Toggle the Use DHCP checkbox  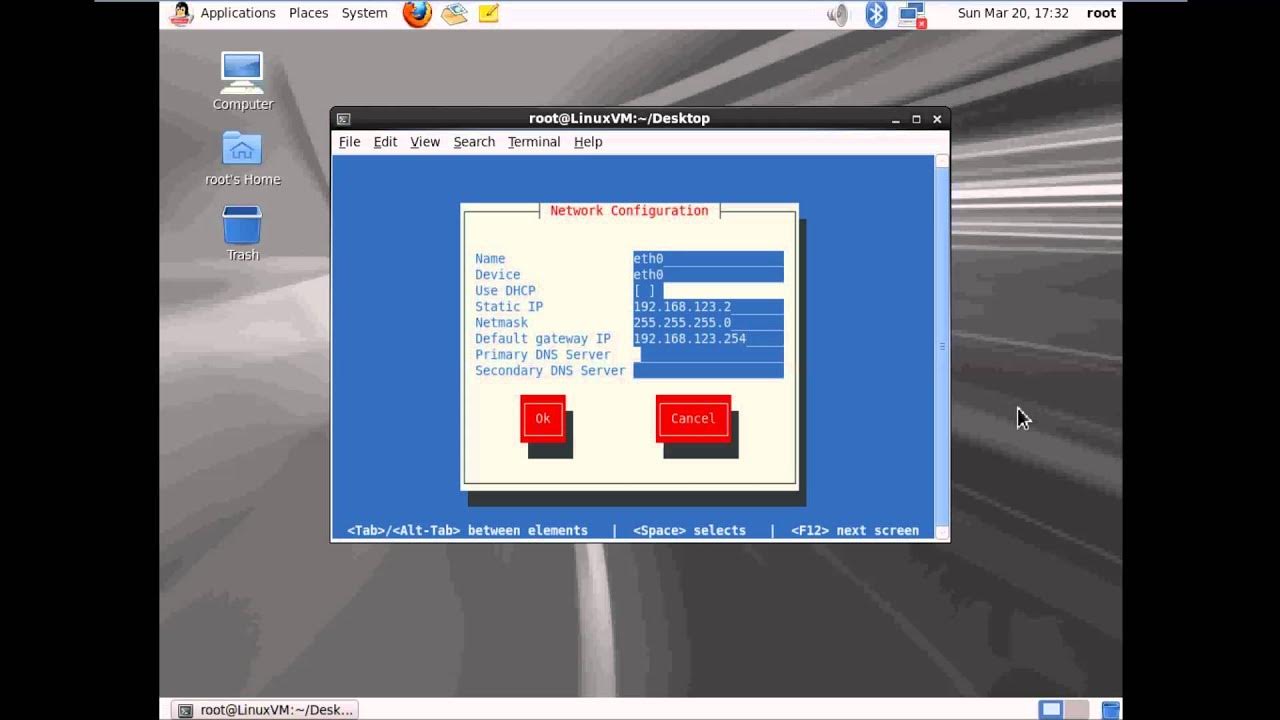tap(645, 291)
